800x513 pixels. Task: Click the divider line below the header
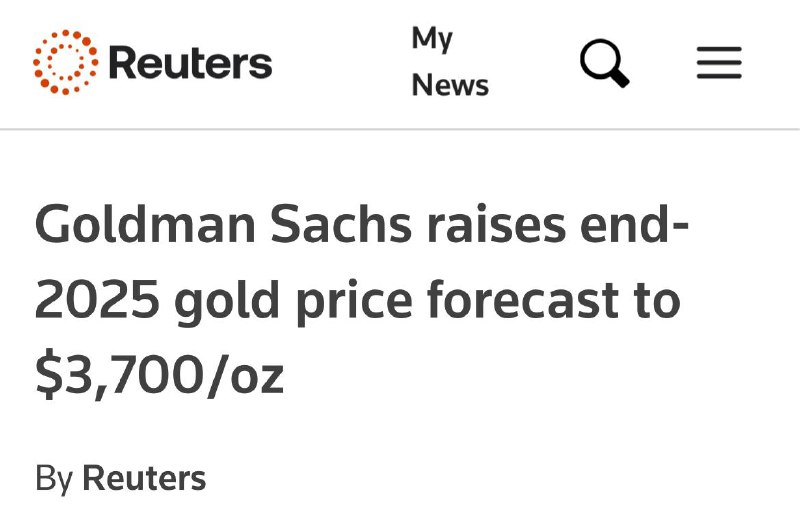point(400,130)
